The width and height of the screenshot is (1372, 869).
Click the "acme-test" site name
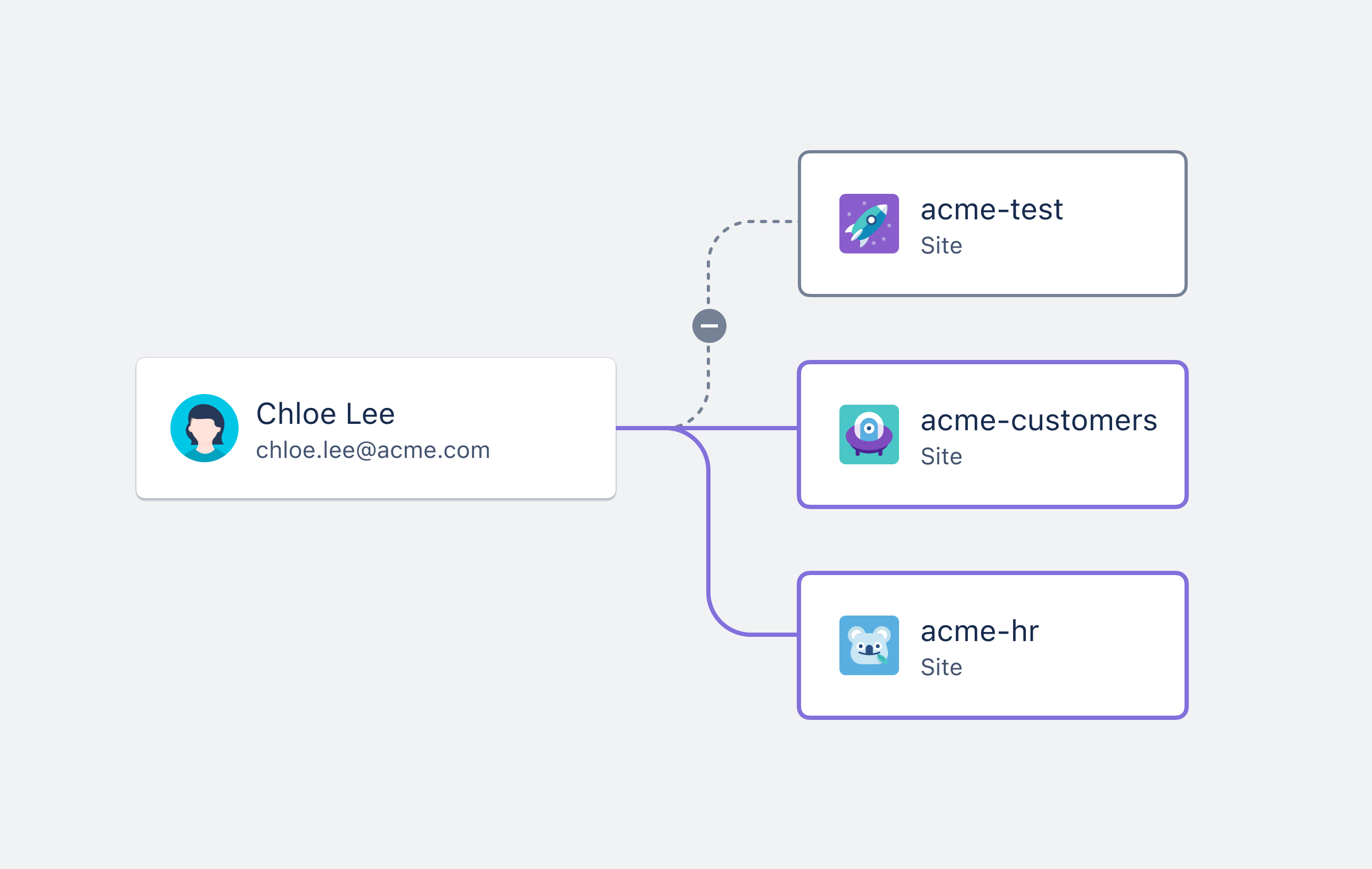(992, 210)
